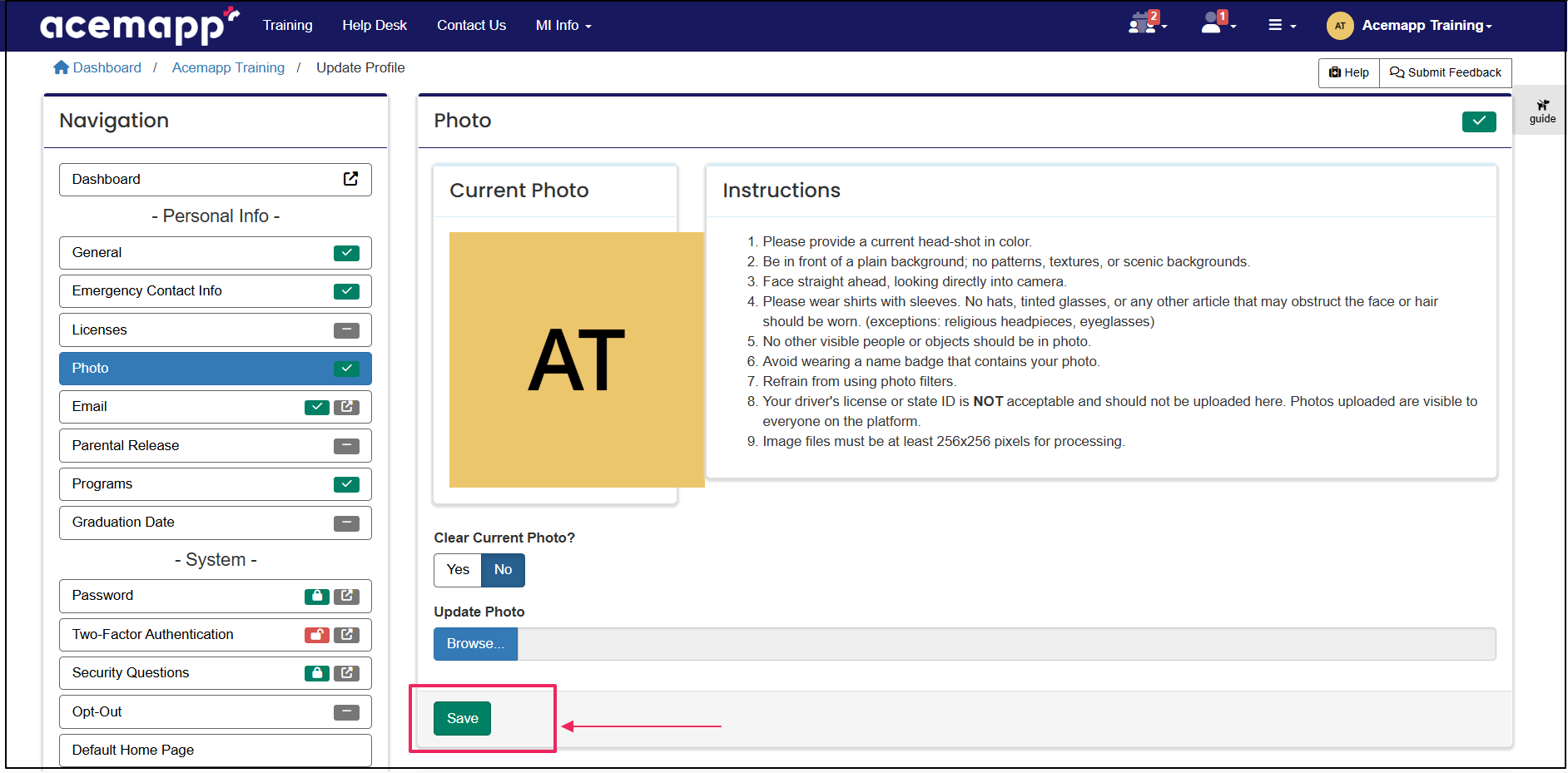Open the Email section's external link icon

point(347,407)
